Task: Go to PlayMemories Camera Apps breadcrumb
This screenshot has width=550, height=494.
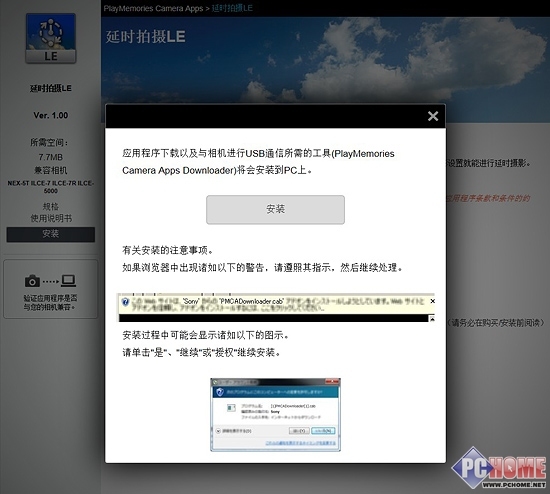Action: tap(153, 8)
